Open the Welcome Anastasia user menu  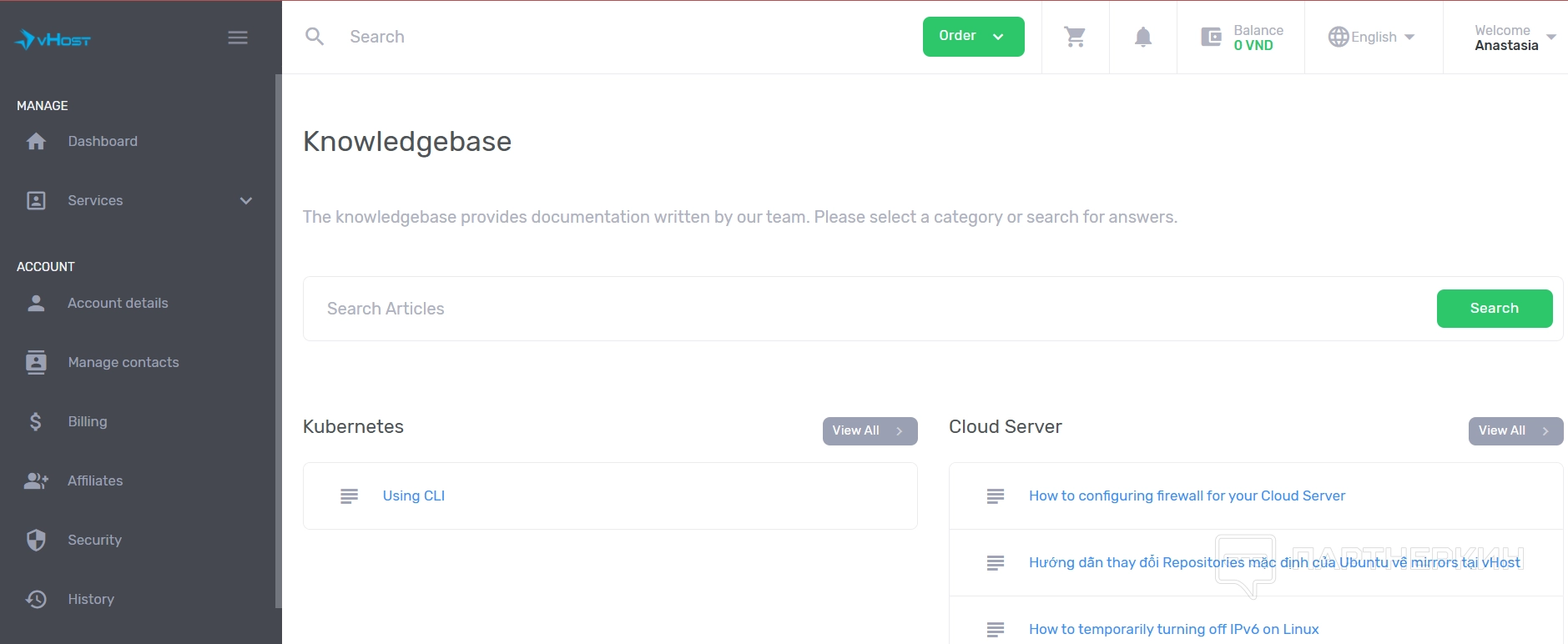click(x=1514, y=38)
